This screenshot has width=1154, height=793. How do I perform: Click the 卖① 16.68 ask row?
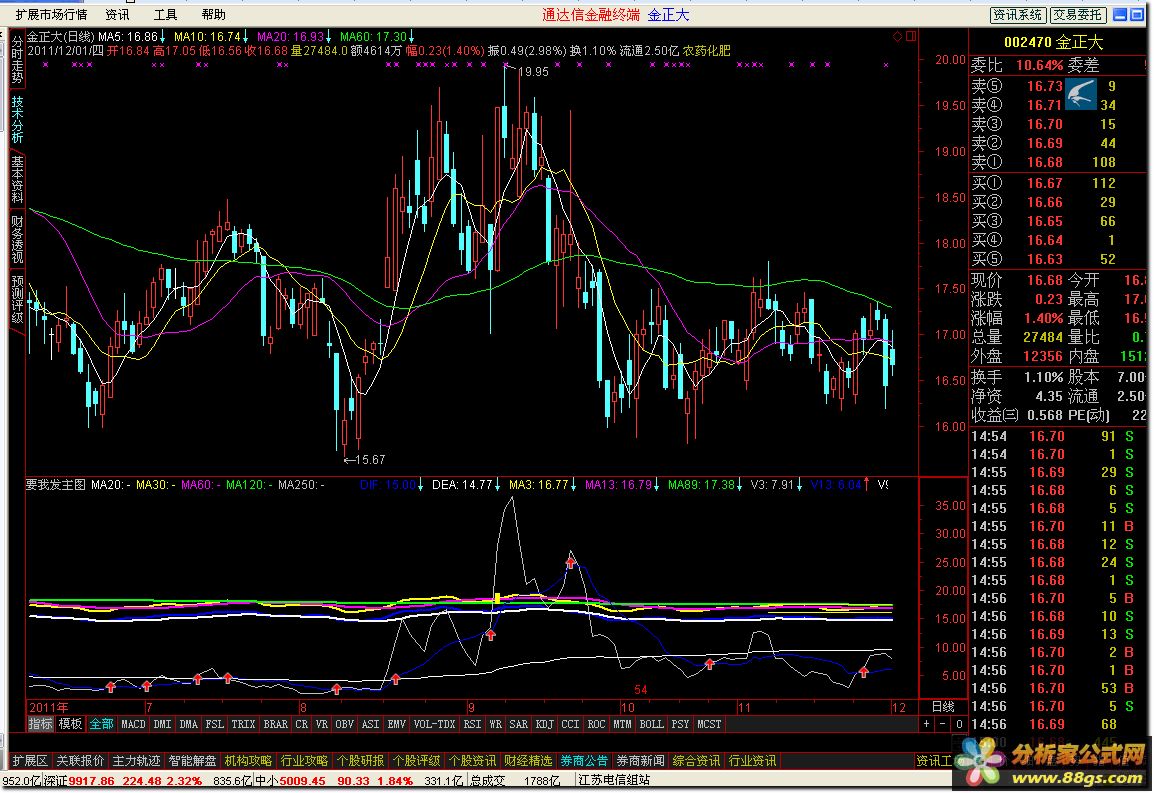[1058, 162]
